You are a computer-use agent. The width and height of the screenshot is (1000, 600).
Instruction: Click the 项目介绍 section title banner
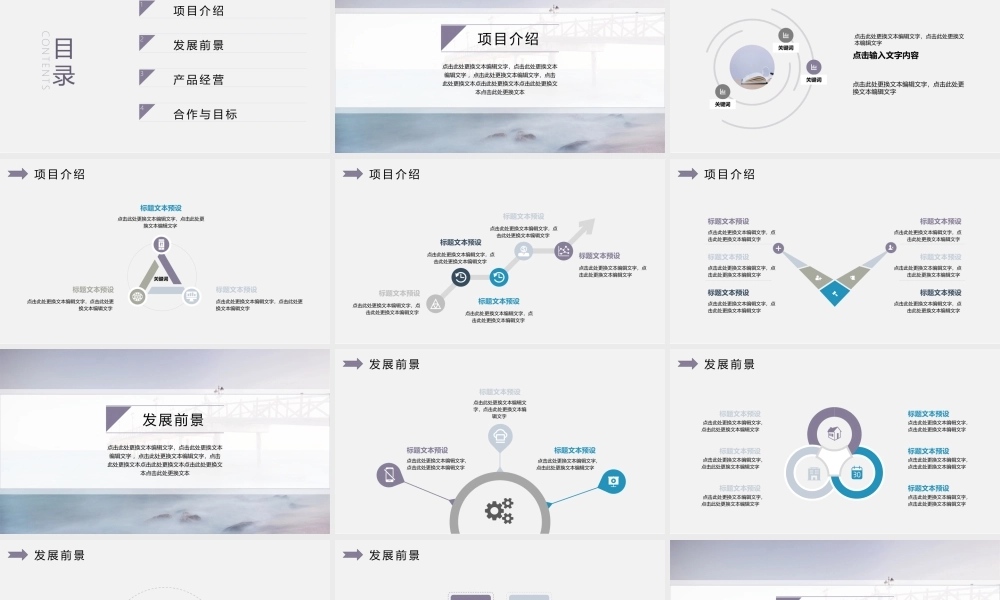(508, 39)
